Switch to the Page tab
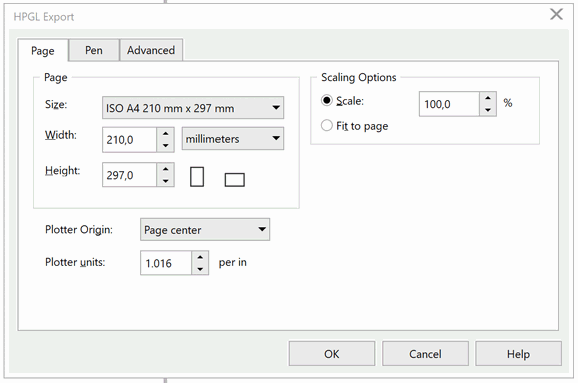This screenshot has height=383, width=578. (x=43, y=51)
